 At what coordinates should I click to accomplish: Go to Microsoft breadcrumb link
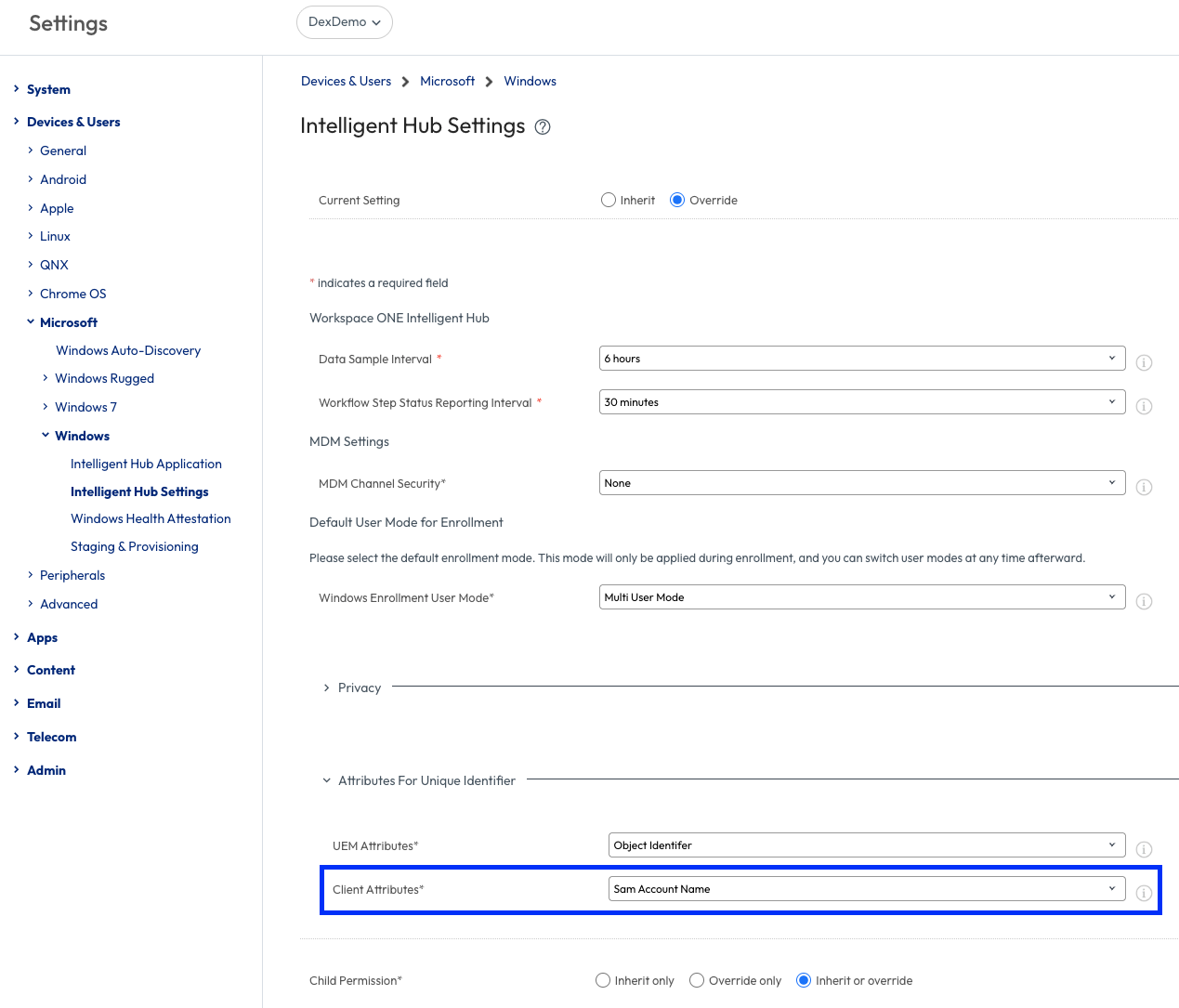447,82
